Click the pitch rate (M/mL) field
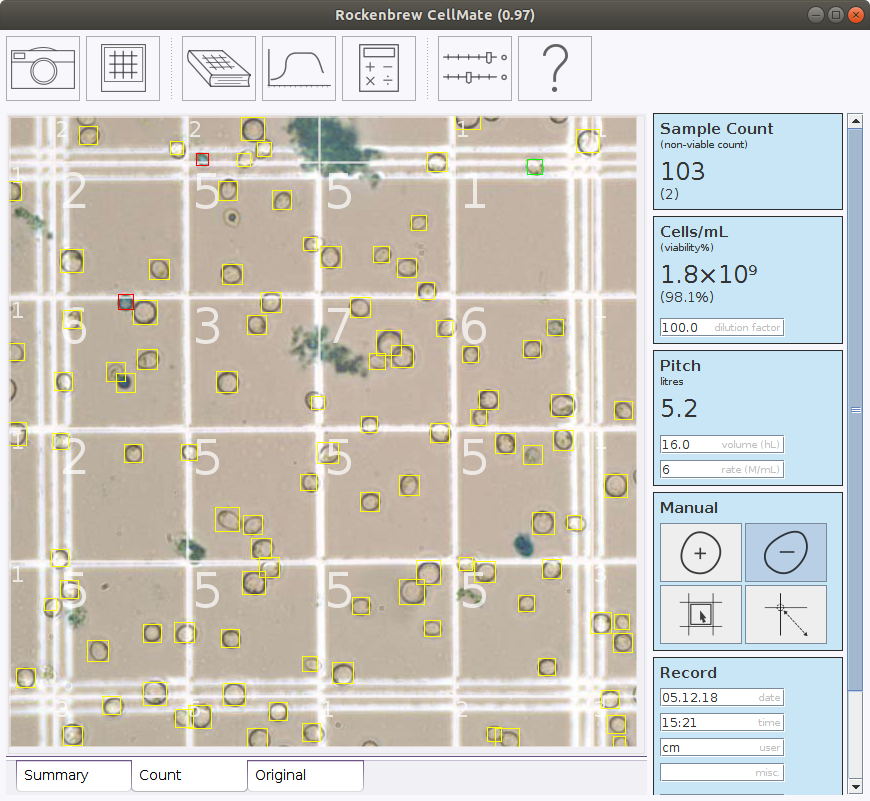This screenshot has width=870, height=801. [721, 469]
